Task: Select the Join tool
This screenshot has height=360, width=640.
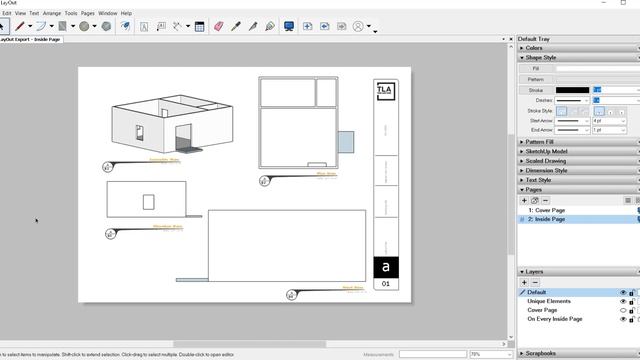Action: click(270, 27)
